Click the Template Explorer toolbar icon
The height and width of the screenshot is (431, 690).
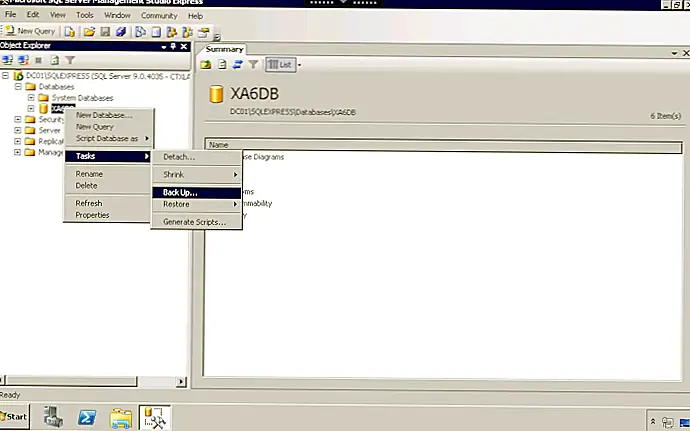pyautogui.click(x=187, y=32)
